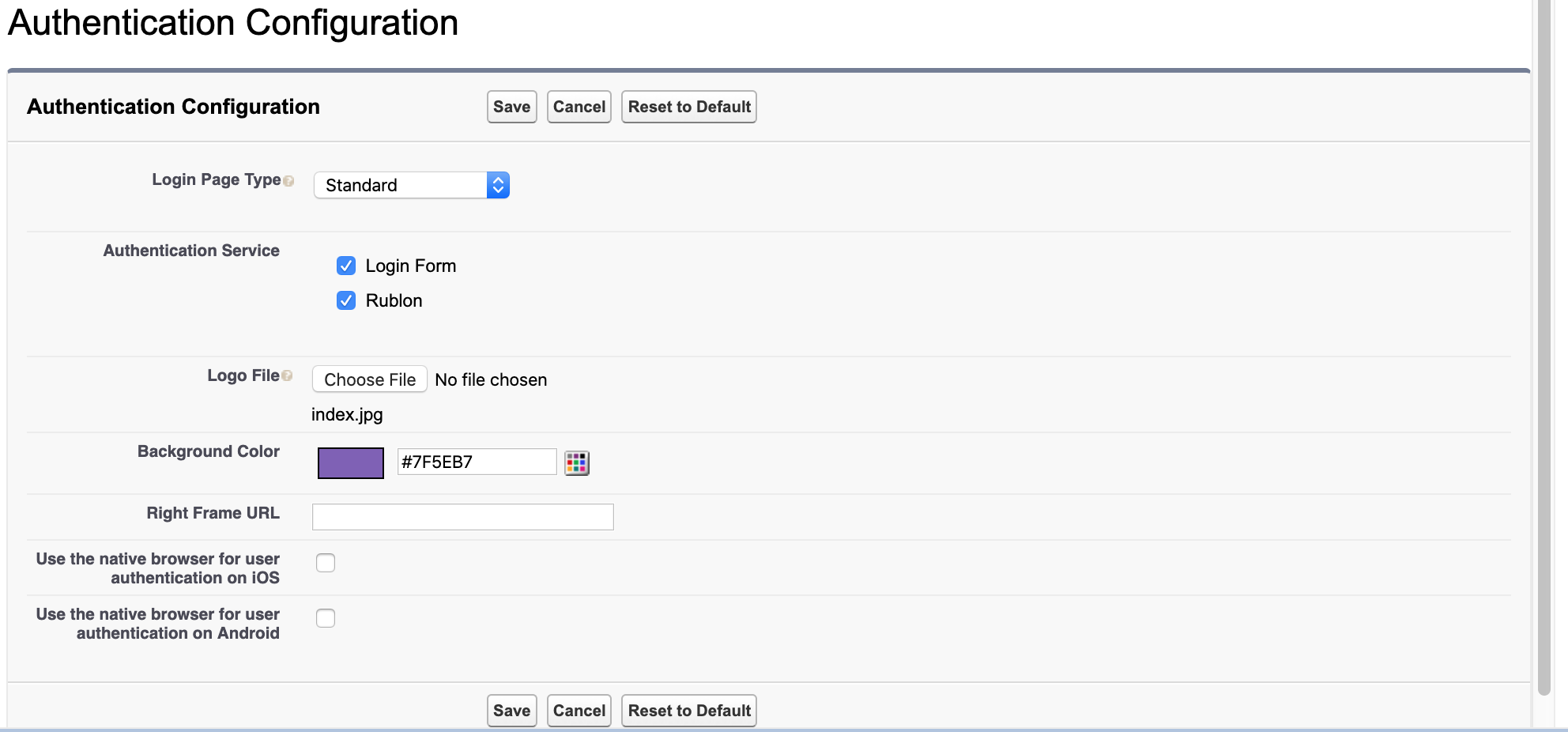Click the purple background color swatch

[351, 462]
